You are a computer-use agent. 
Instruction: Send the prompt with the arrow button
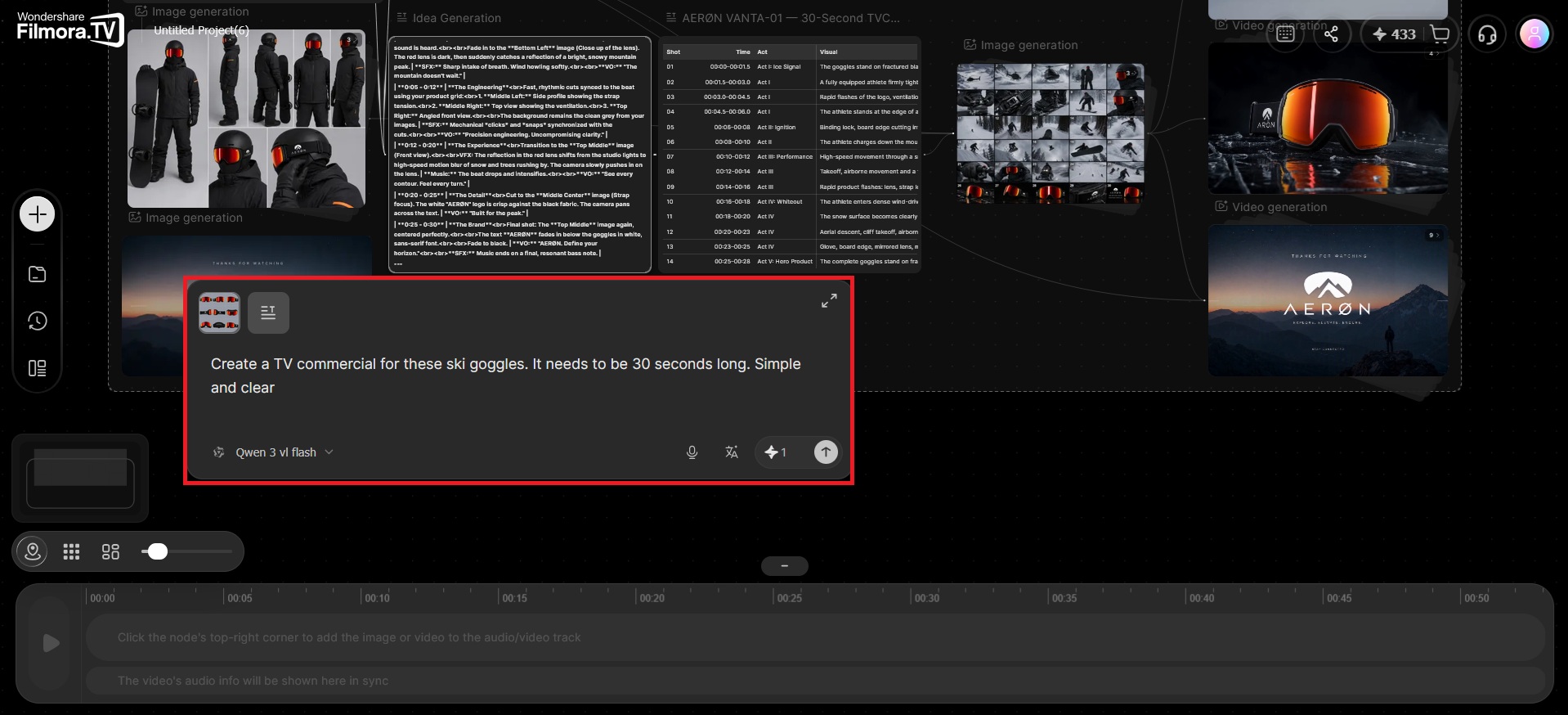pyautogui.click(x=826, y=452)
